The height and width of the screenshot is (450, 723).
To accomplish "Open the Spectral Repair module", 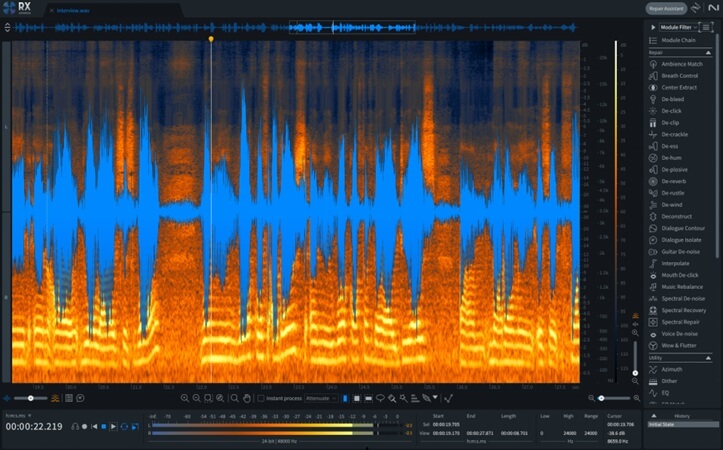I will click(680, 321).
